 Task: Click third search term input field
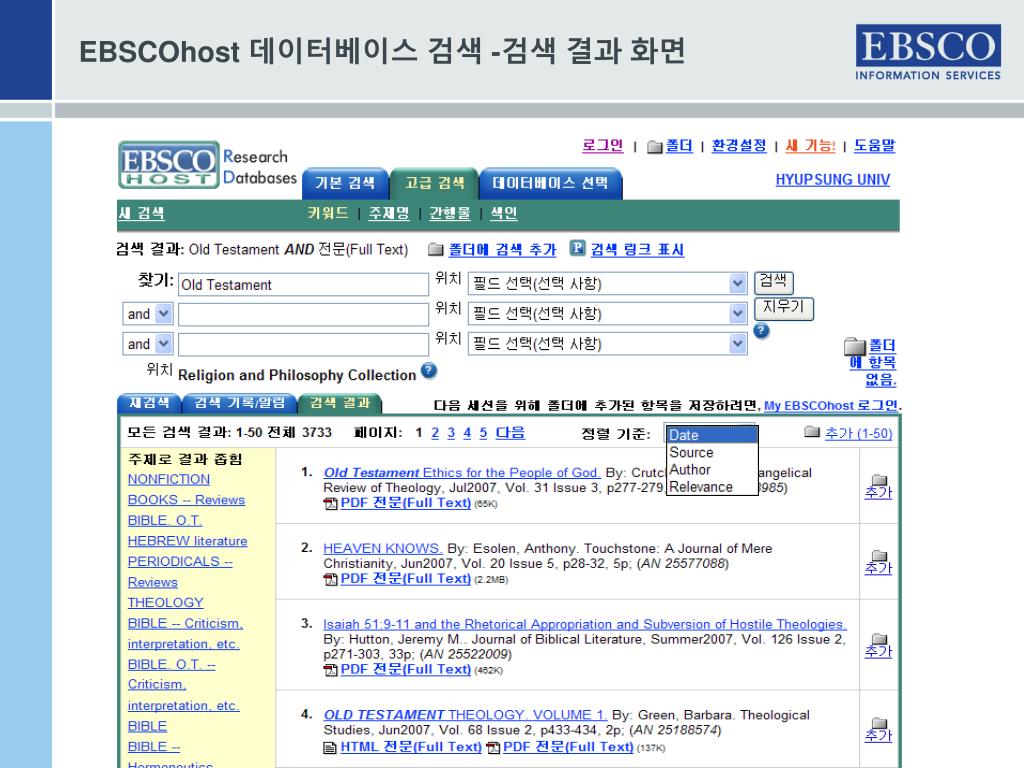tap(303, 344)
